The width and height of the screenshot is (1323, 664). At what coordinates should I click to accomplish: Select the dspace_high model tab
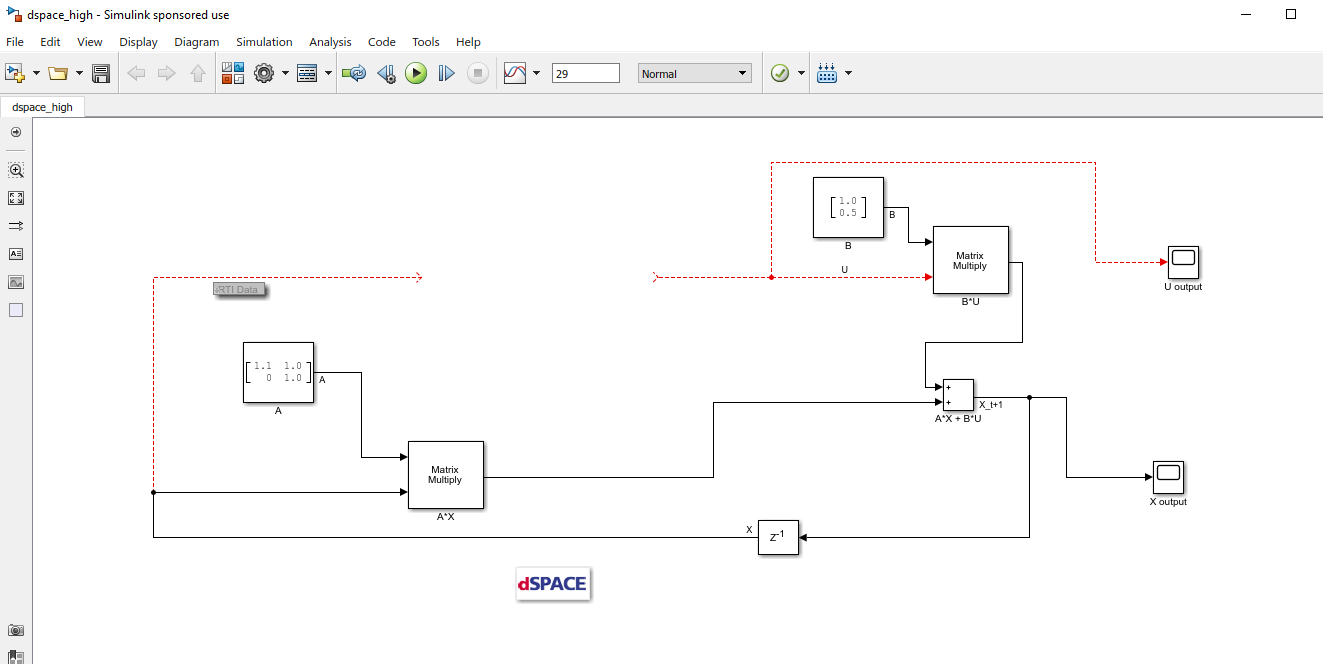(43, 107)
